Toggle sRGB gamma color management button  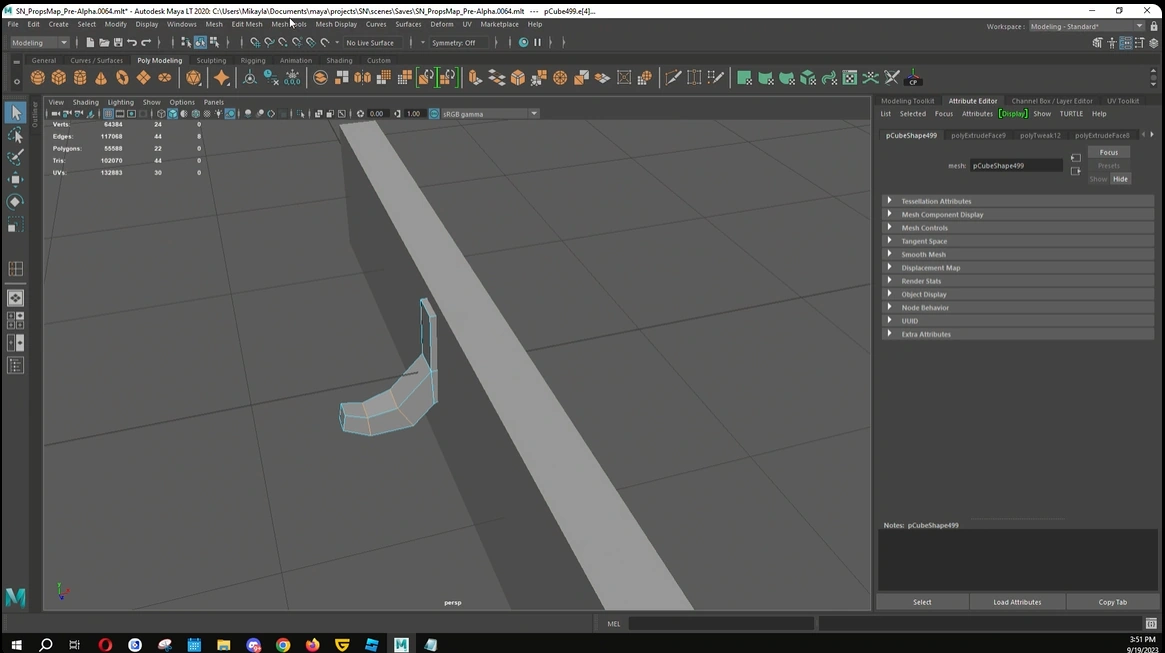pyautogui.click(x=435, y=114)
